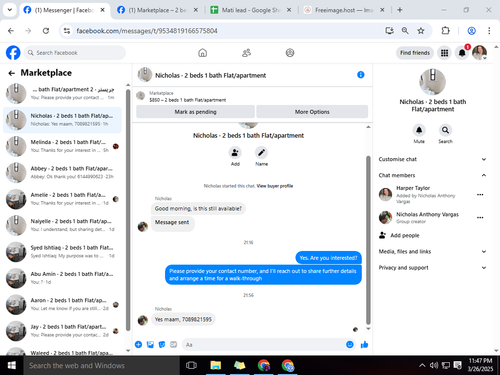Screen dimensions: 500x375
Task: Click Add people in chat members
Action: click(399, 235)
